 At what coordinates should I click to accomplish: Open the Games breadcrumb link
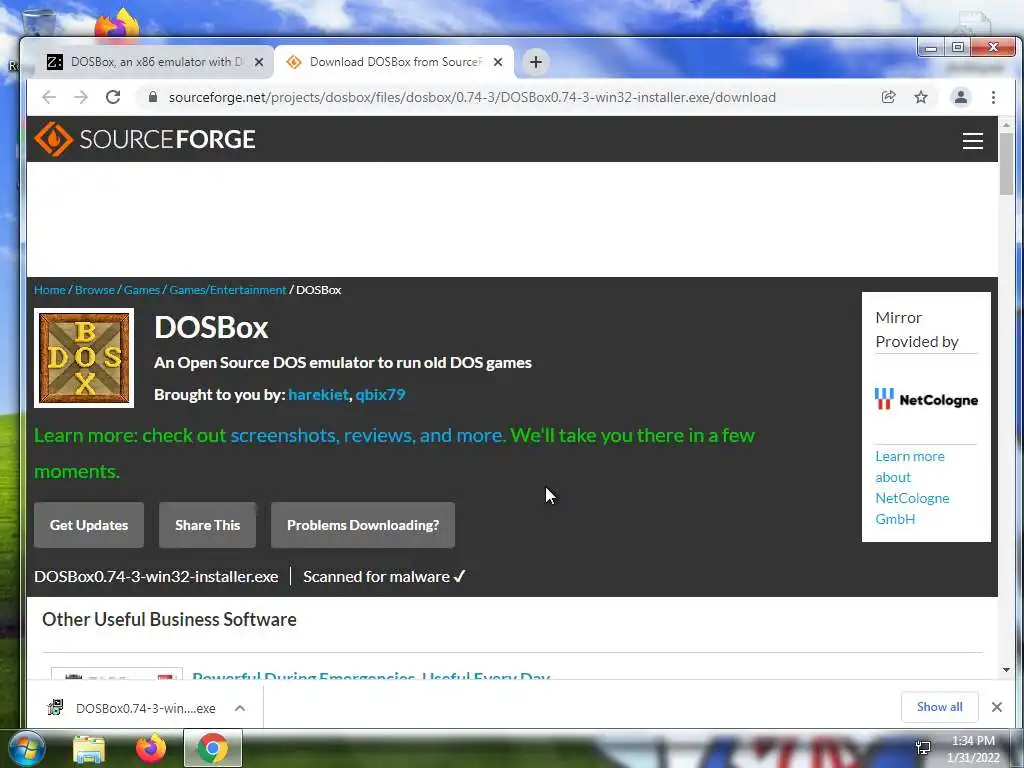coord(142,290)
